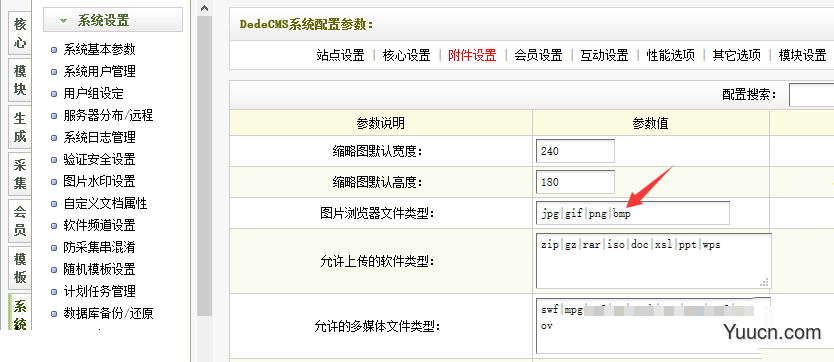Viewport: 834px width, 362px height.
Task: Select the 核心设置 config tab
Action: point(406,55)
